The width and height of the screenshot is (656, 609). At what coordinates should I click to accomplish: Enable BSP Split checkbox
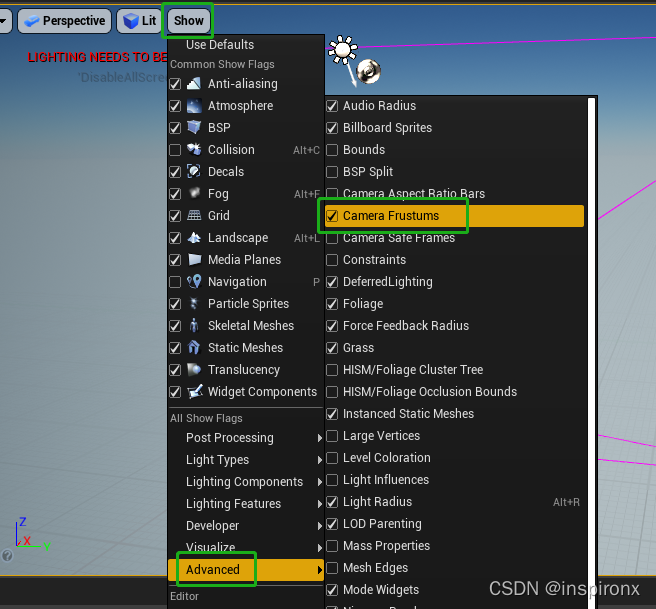click(x=332, y=171)
